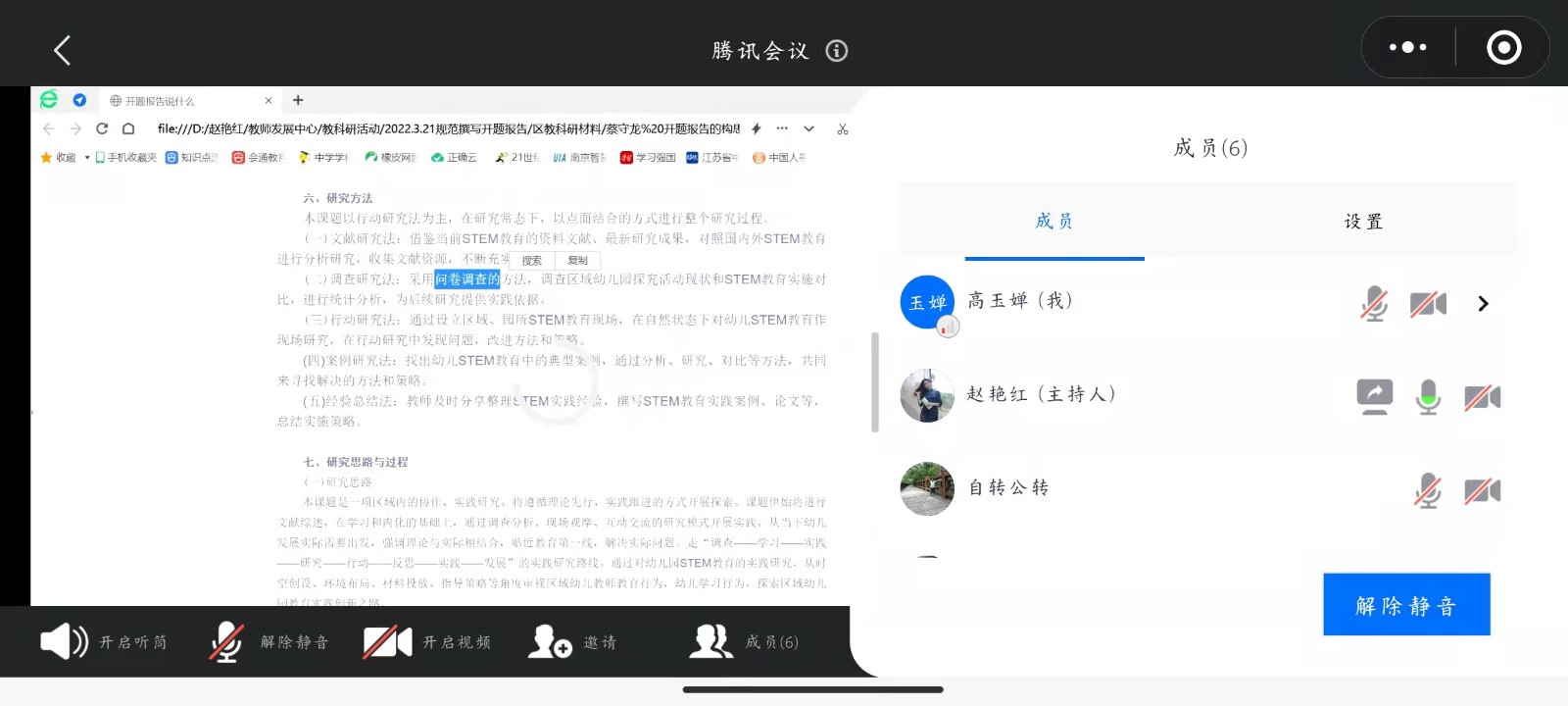This screenshot has width=1568, height=706.
Task: Open meeting info icon beside 腾讯会议
Action: [836, 51]
